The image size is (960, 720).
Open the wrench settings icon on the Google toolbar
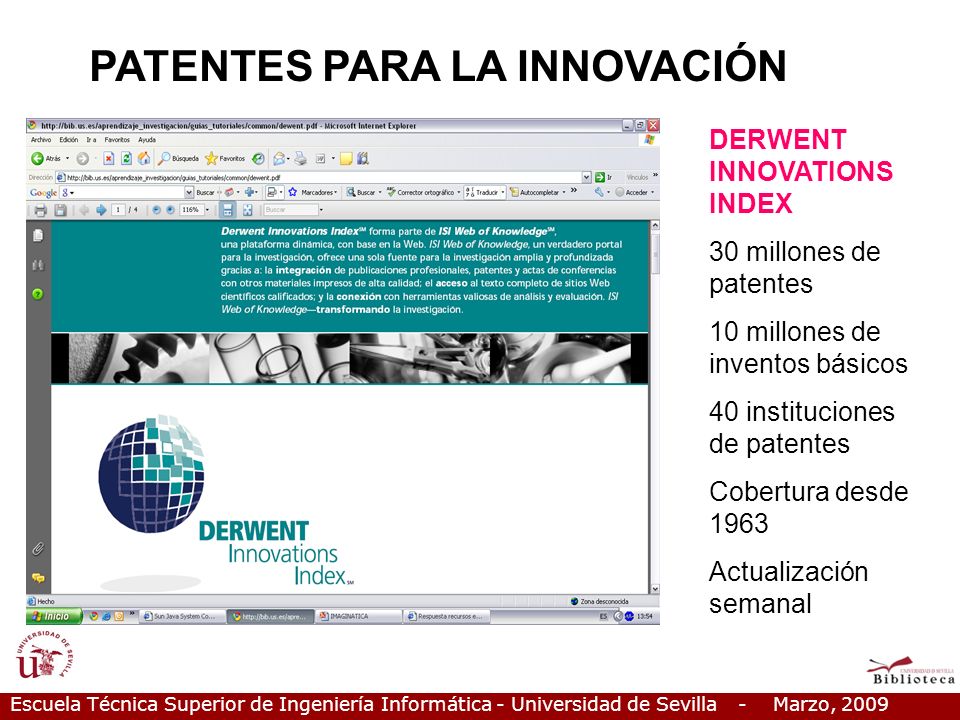(x=601, y=192)
